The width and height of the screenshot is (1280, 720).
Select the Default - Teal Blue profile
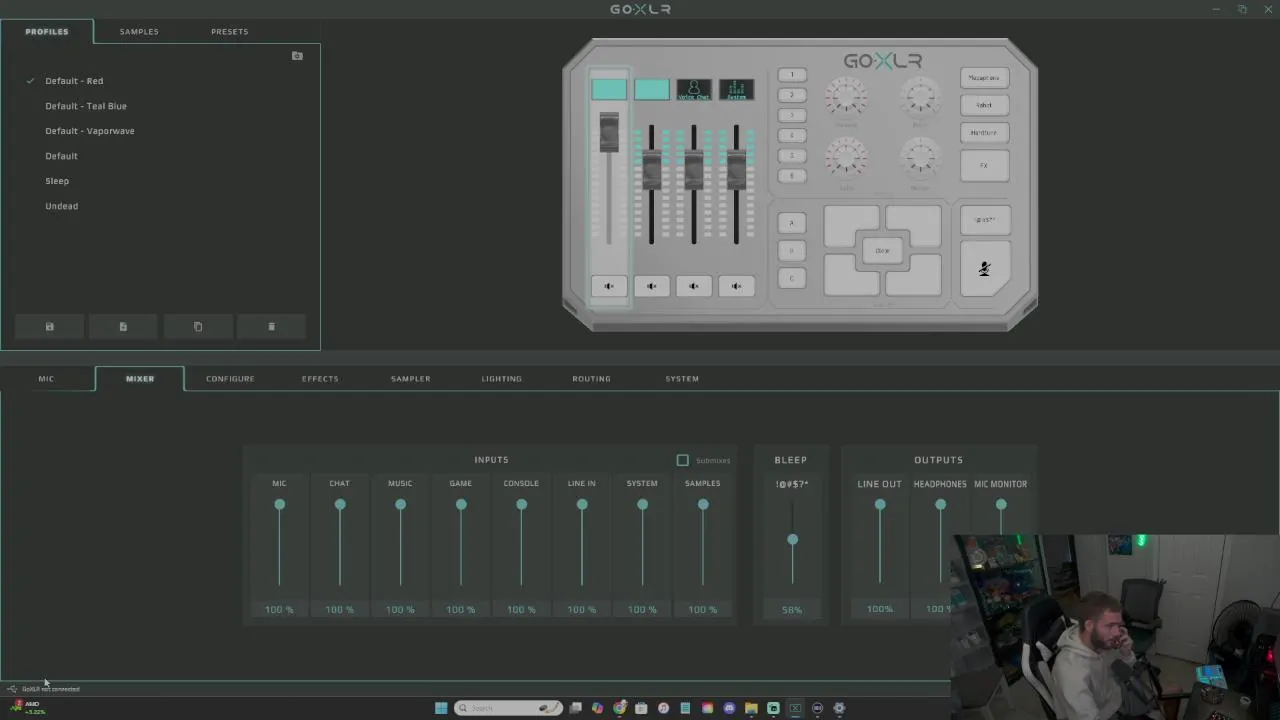[86, 106]
